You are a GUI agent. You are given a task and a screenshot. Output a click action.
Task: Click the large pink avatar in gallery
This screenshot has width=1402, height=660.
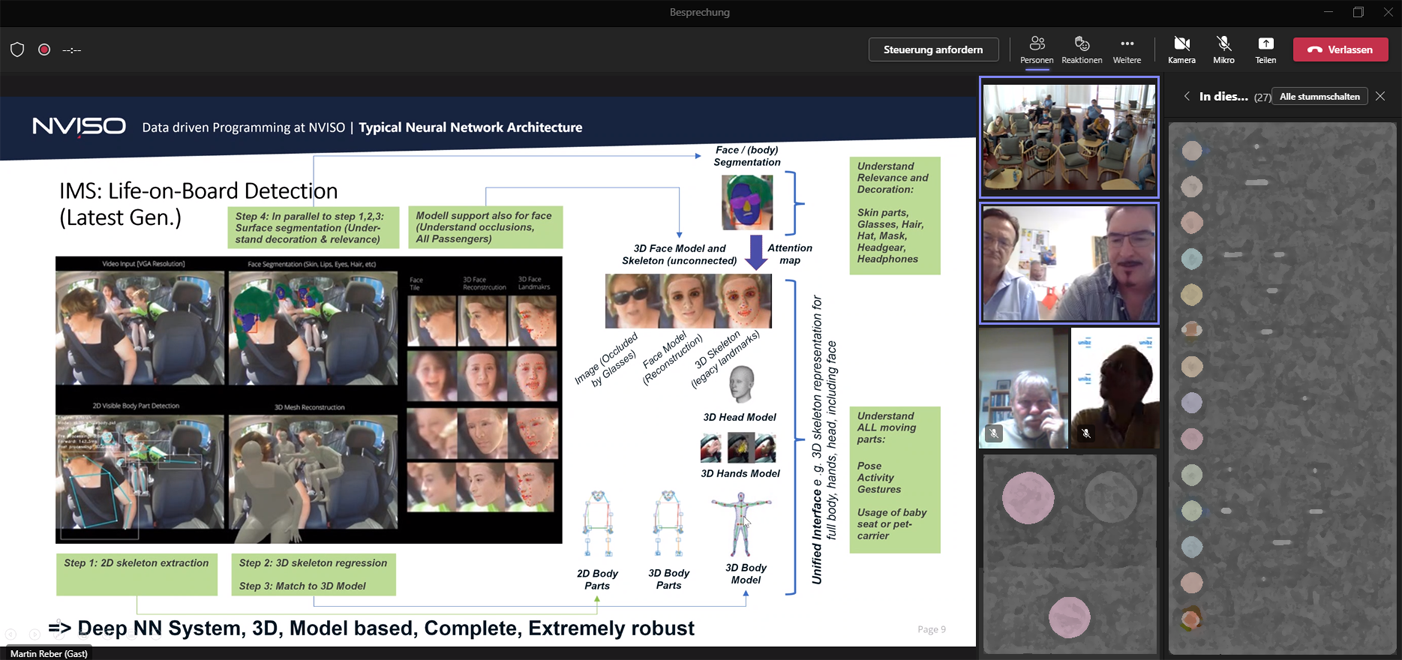pyautogui.click(x=1028, y=497)
